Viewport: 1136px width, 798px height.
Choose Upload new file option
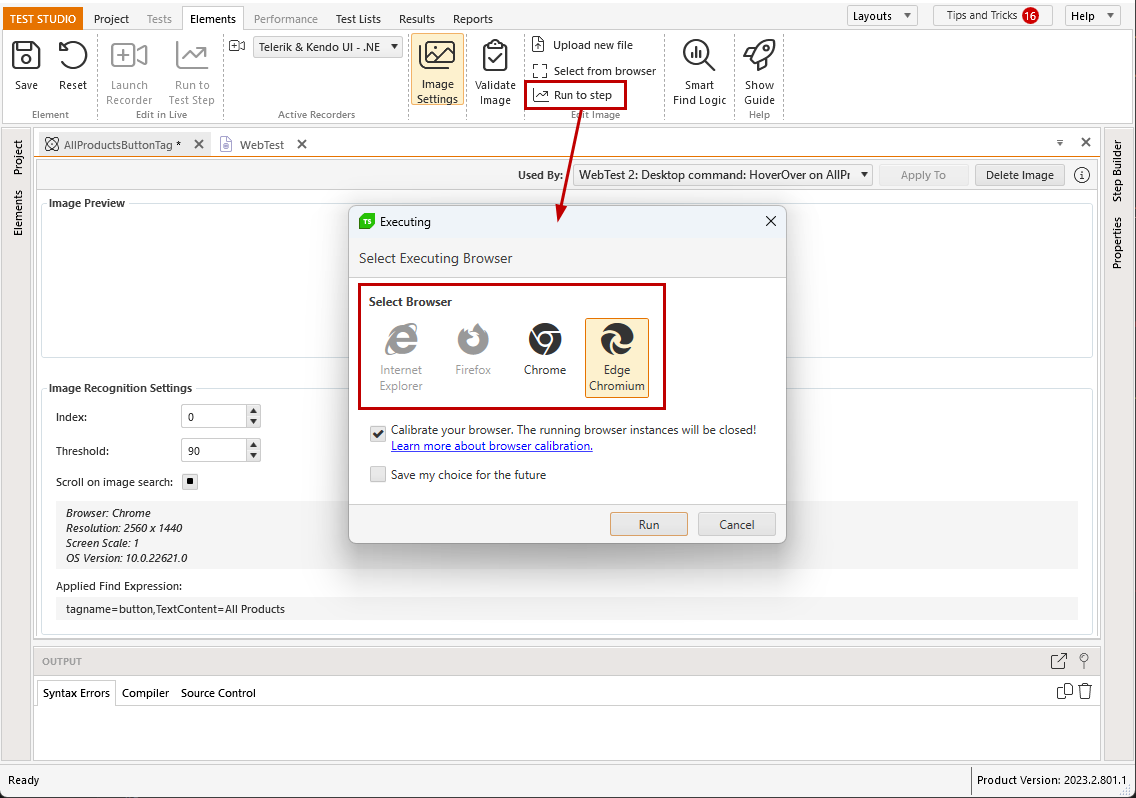[582, 45]
